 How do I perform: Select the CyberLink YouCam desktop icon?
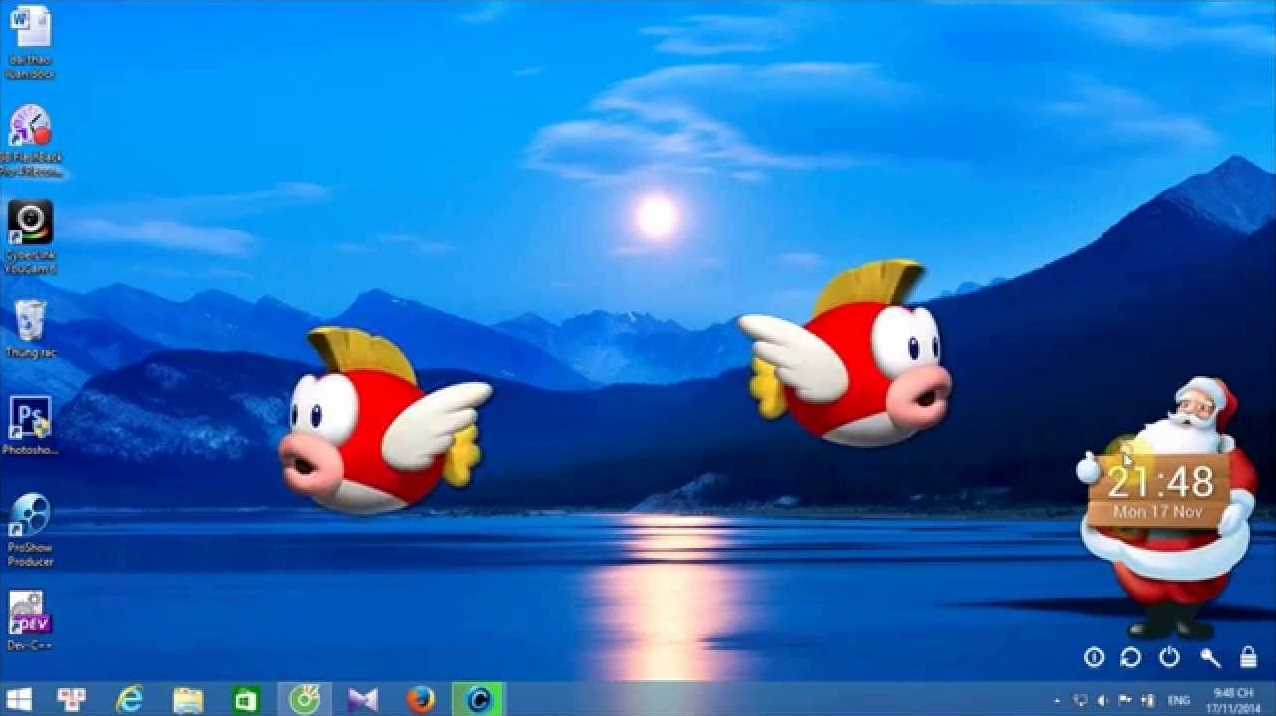coord(30,224)
